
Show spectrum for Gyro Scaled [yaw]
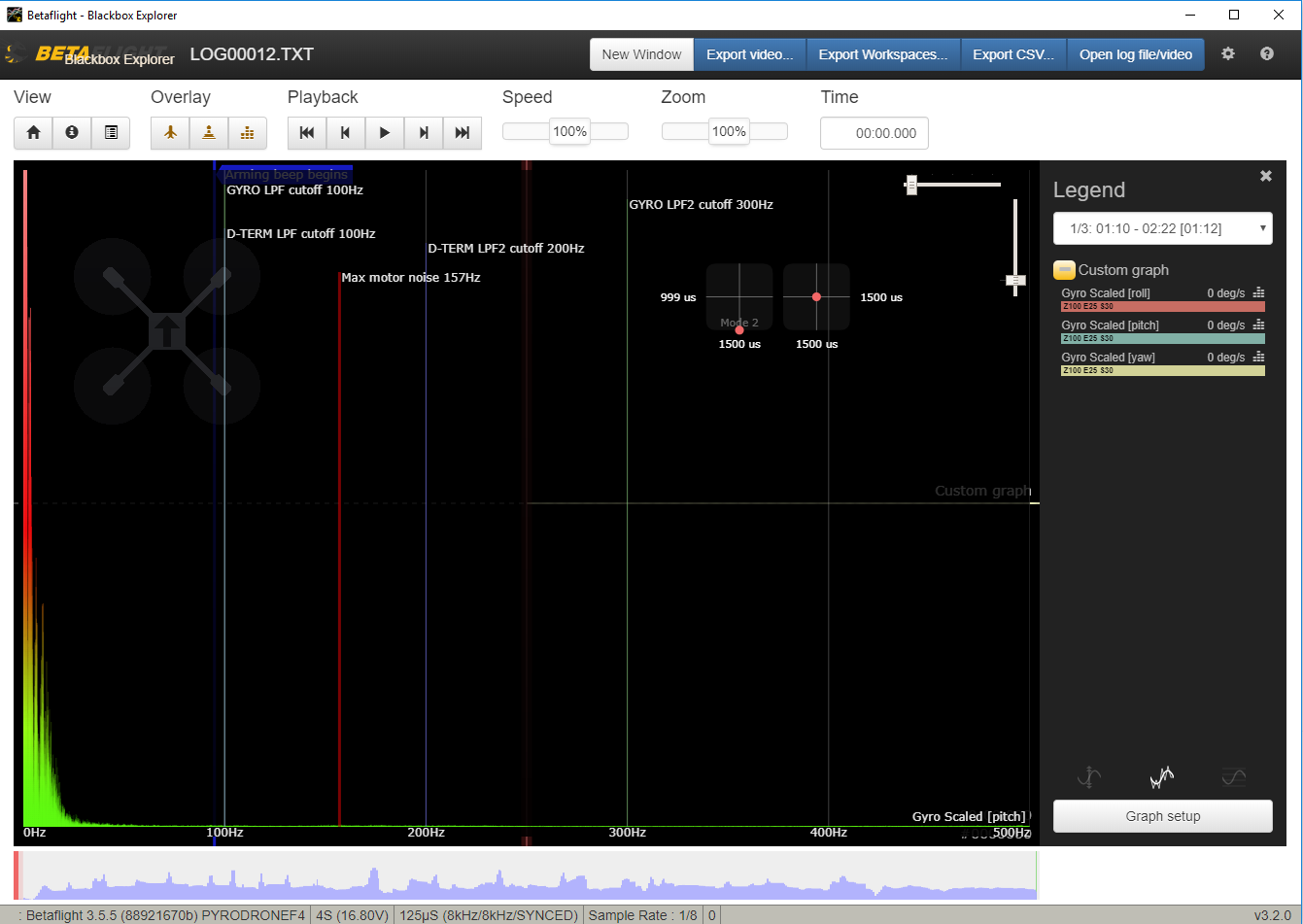tap(1259, 357)
